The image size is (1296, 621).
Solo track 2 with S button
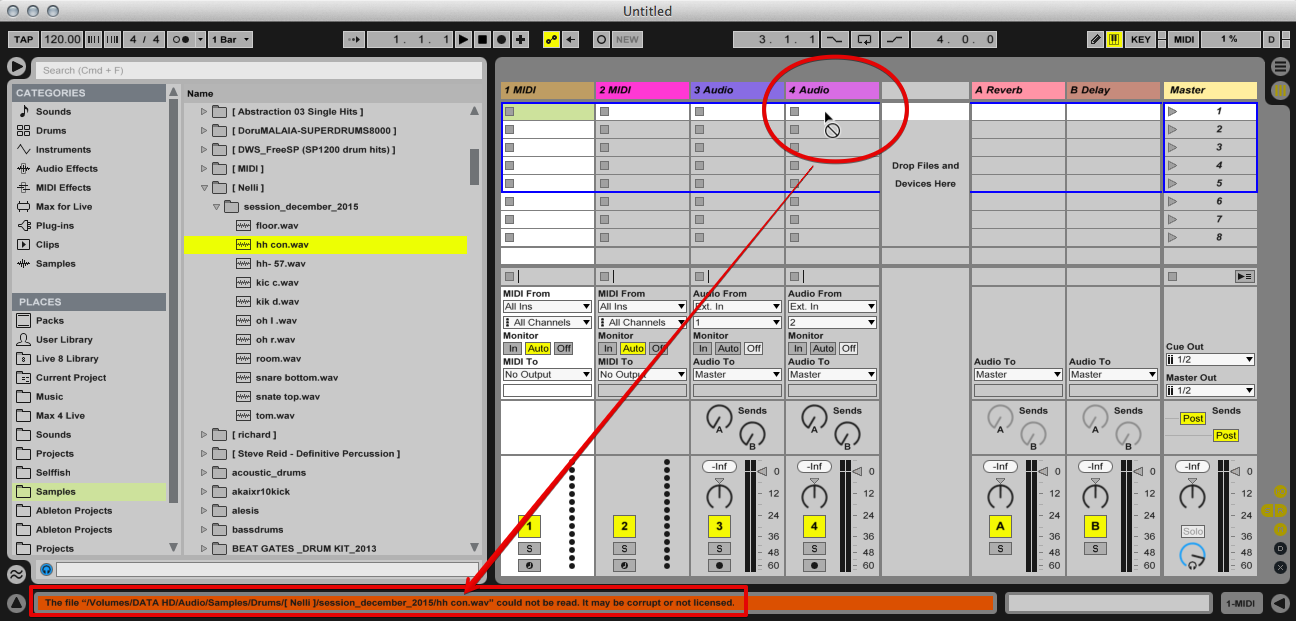pyautogui.click(x=624, y=548)
